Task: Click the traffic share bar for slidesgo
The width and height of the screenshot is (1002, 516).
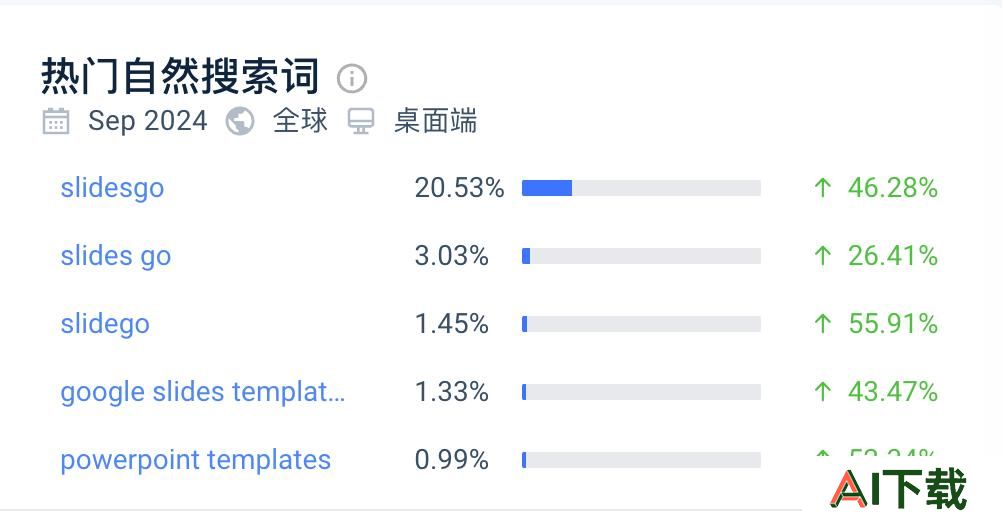Action: click(641, 188)
